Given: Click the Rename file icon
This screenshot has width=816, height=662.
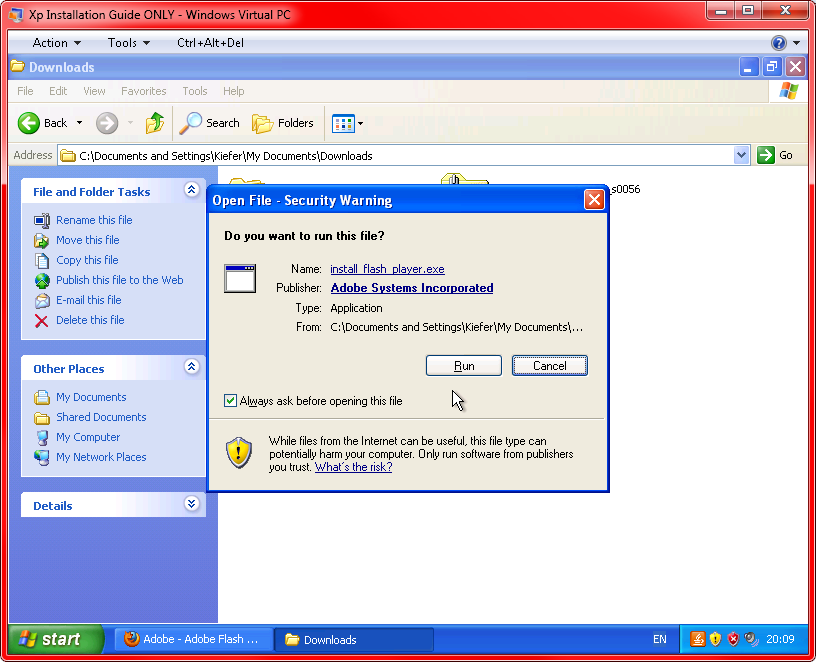Looking at the screenshot, I should click(x=42, y=221).
